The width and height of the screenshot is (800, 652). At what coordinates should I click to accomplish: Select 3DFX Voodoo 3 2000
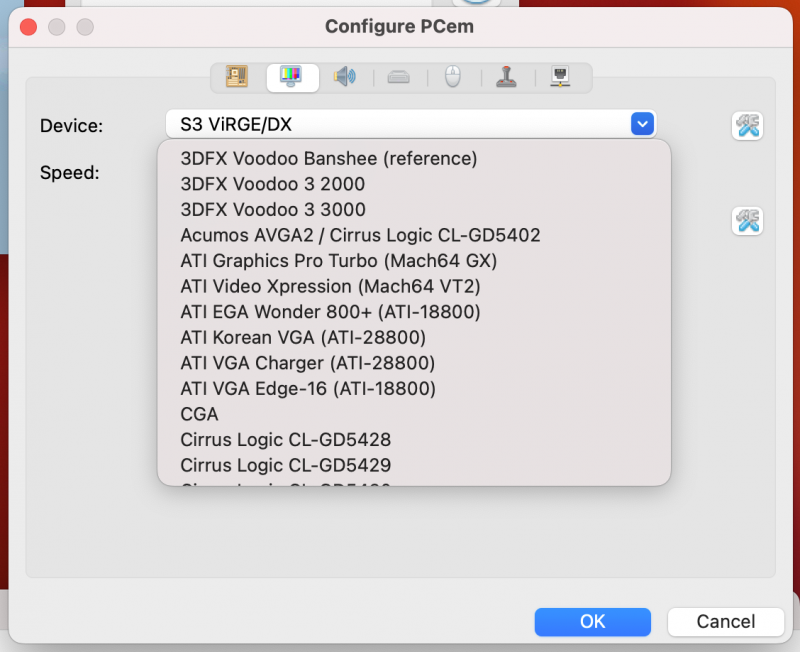273,184
